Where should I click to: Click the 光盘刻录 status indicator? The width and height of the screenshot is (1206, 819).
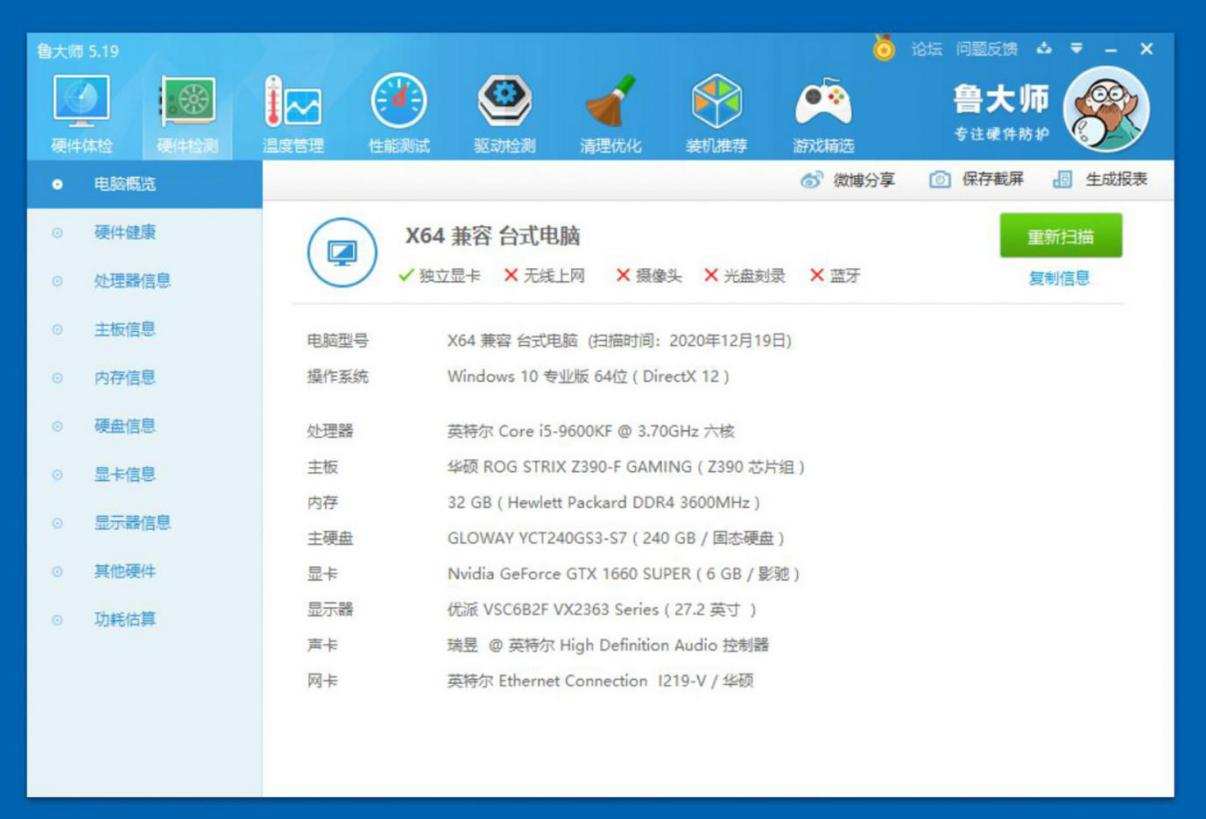[x=745, y=276]
